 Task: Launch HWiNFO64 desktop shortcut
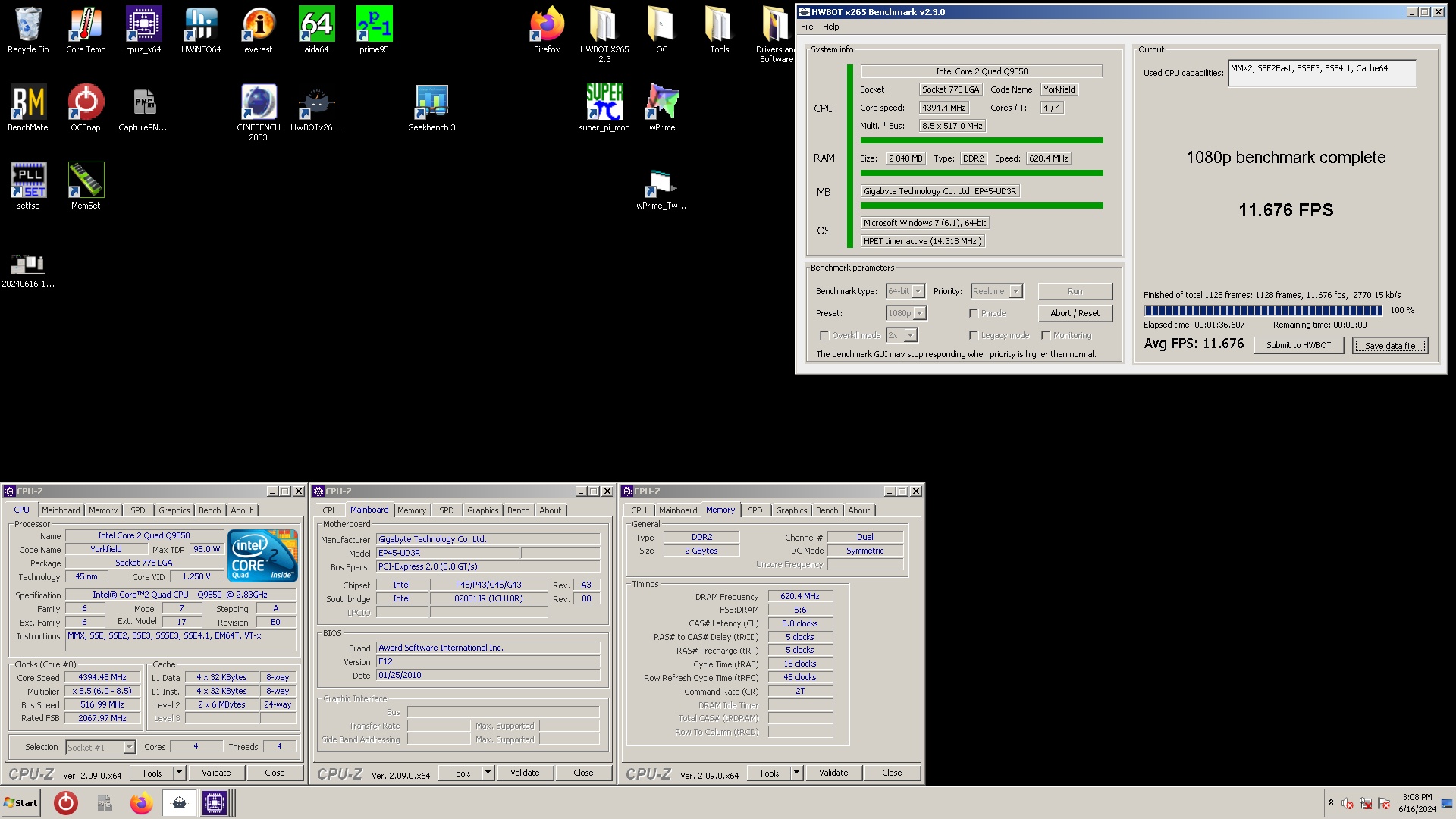pyautogui.click(x=201, y=30)
